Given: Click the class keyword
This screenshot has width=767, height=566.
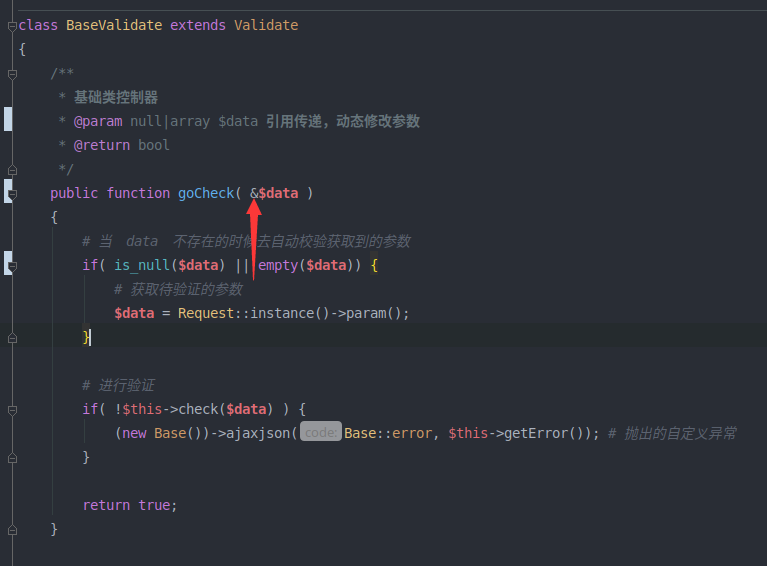Looking at the screenshot, I should [x=38, y=25].
